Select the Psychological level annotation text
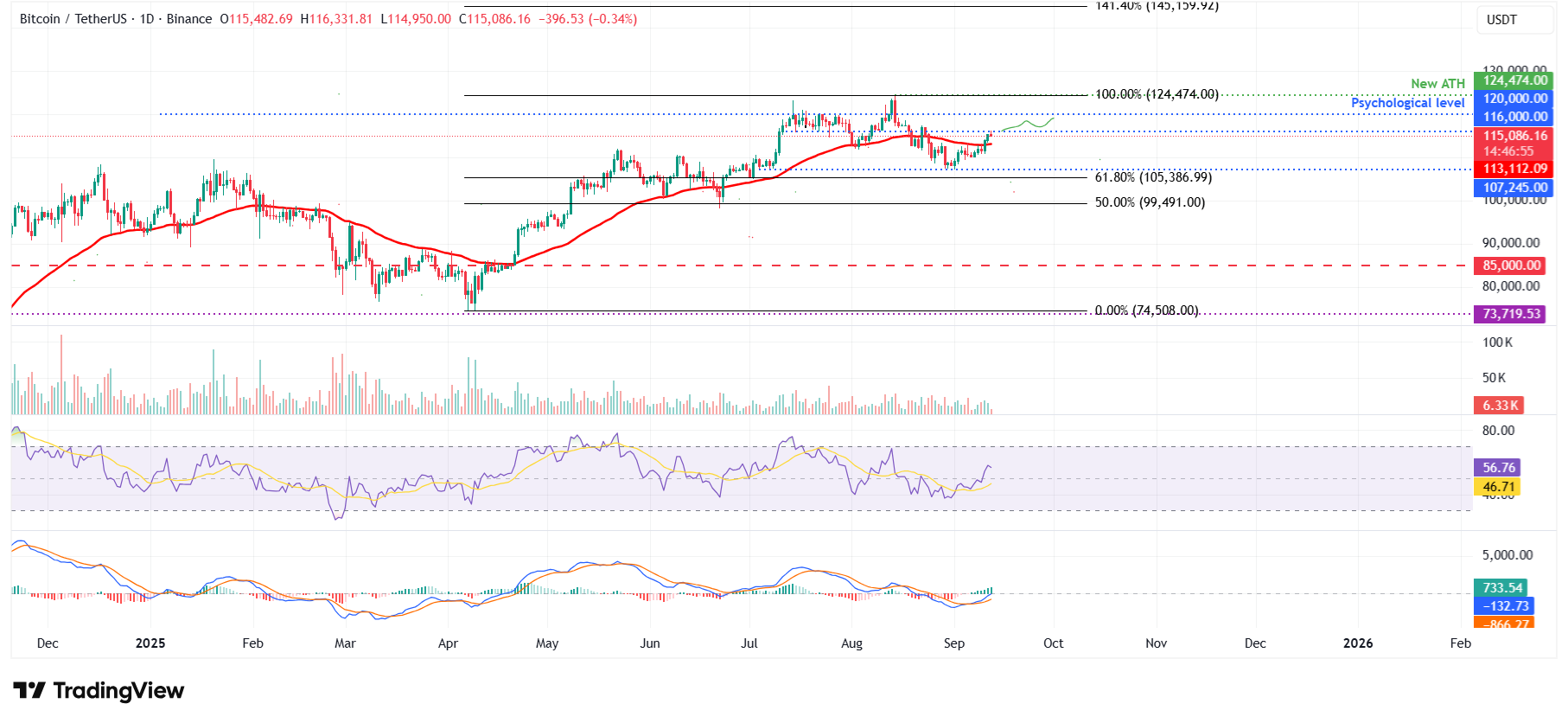Viewport: 1568px width, 723px height. [x=1407, y=103]
